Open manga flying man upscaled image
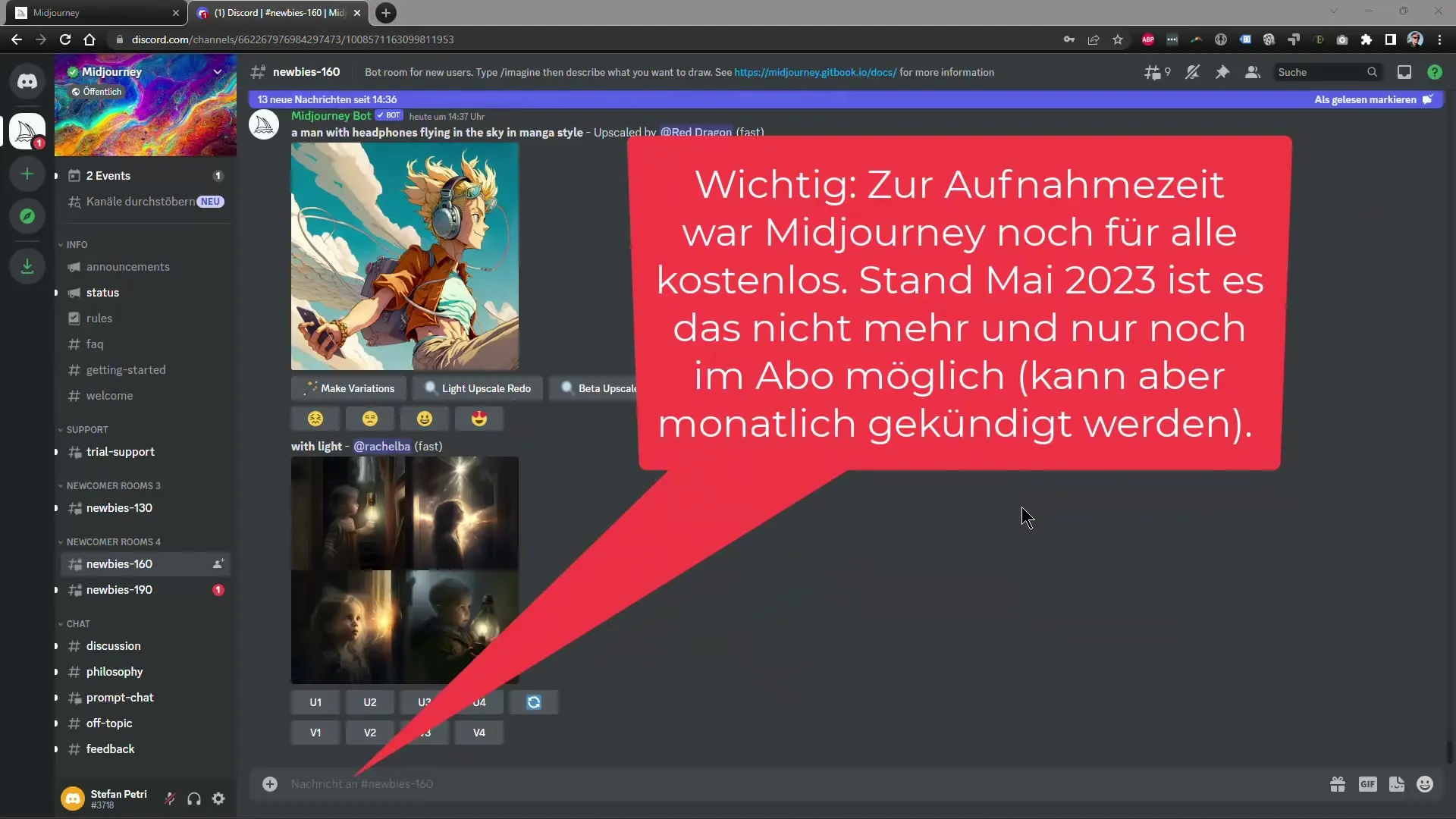1456x819 pixels. [x=405, y=256]
